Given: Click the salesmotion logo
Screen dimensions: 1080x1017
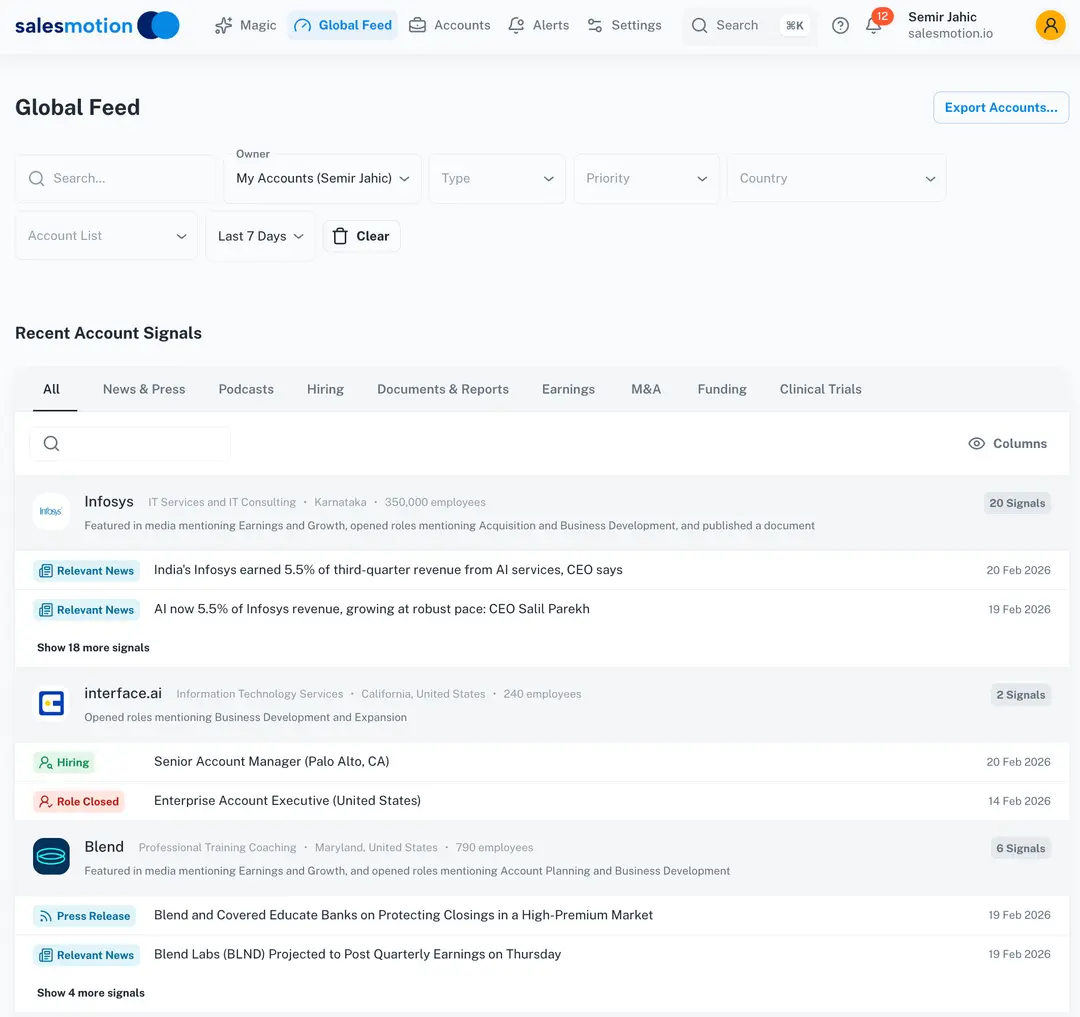Looking at the screenshot, I should (97, 25).
